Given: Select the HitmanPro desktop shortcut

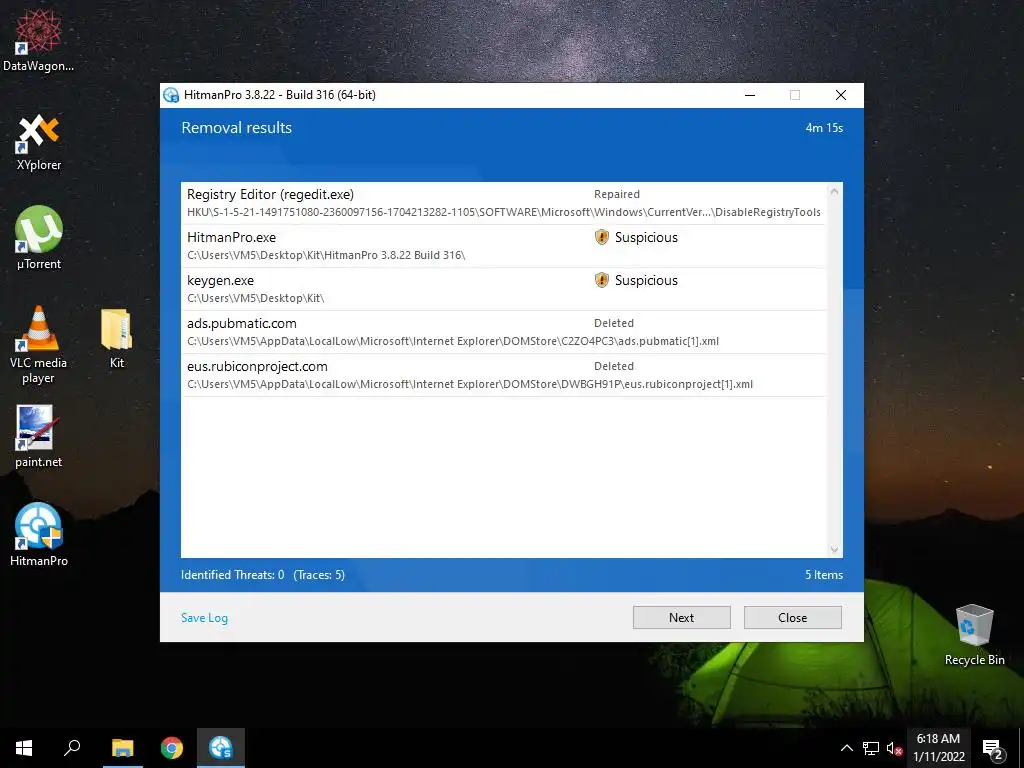Looking at the screenshot, I should click(39, 534).
